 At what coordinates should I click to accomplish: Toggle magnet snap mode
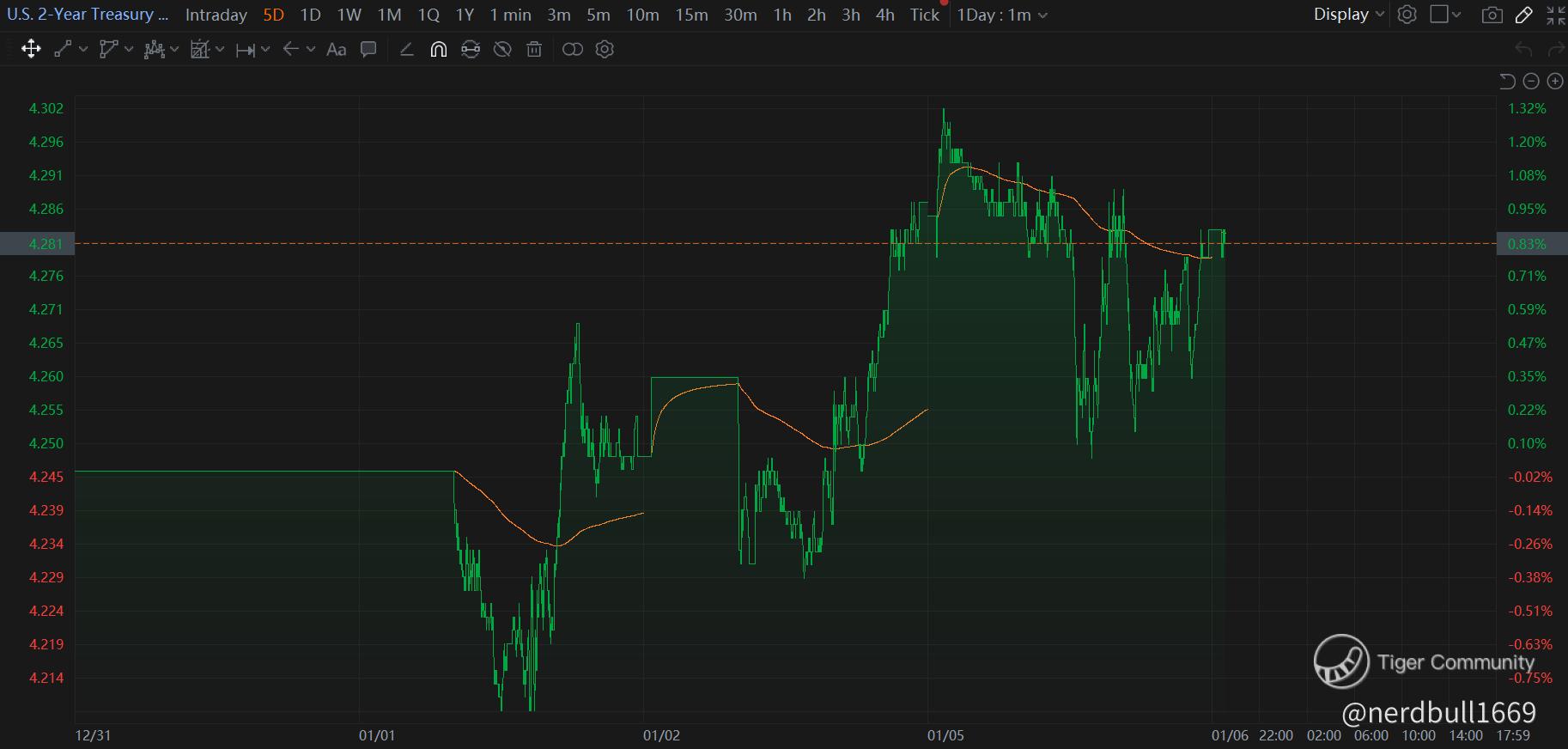coord(438,49)
